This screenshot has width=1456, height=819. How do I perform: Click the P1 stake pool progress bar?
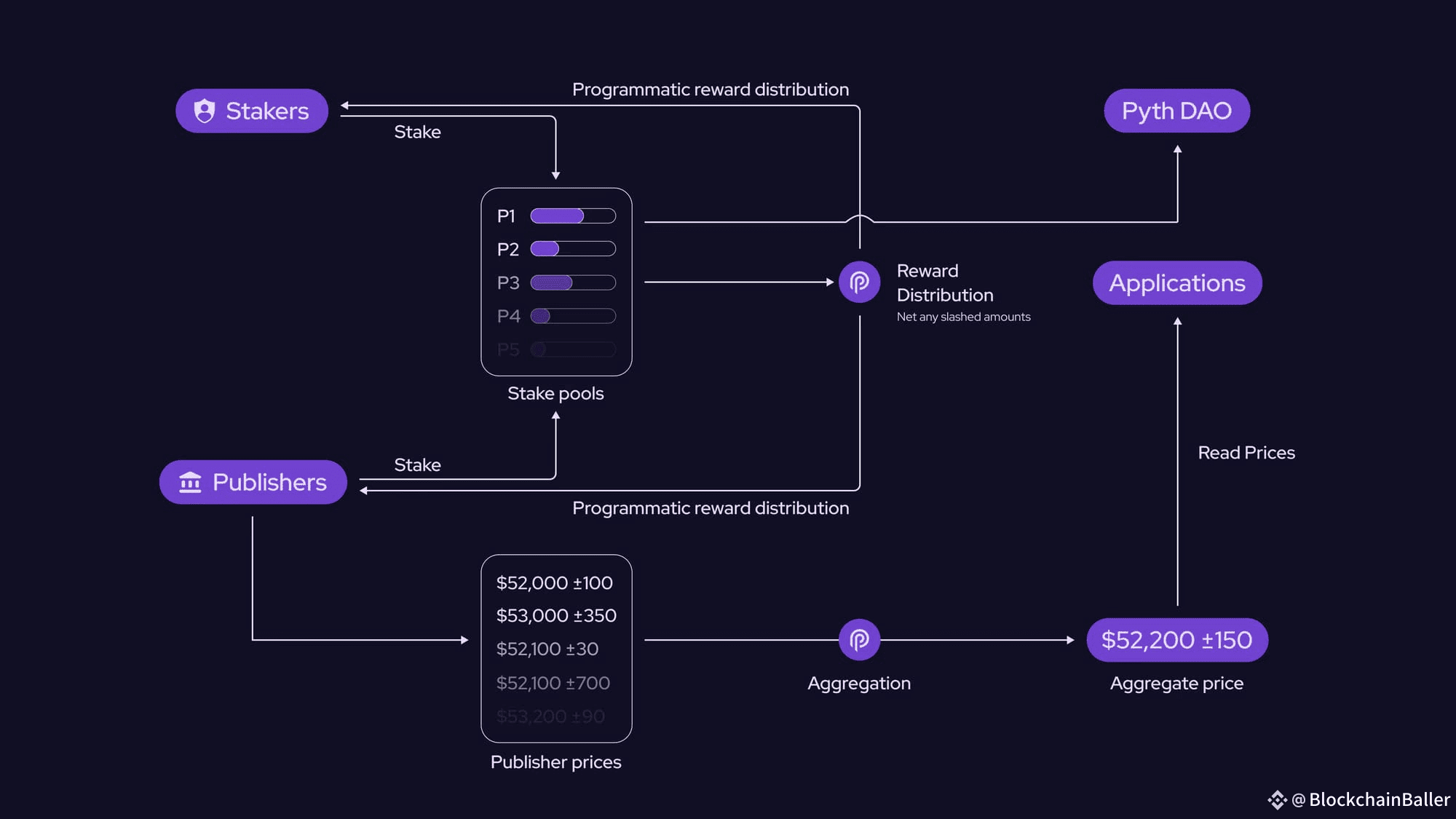click(573, 216)
